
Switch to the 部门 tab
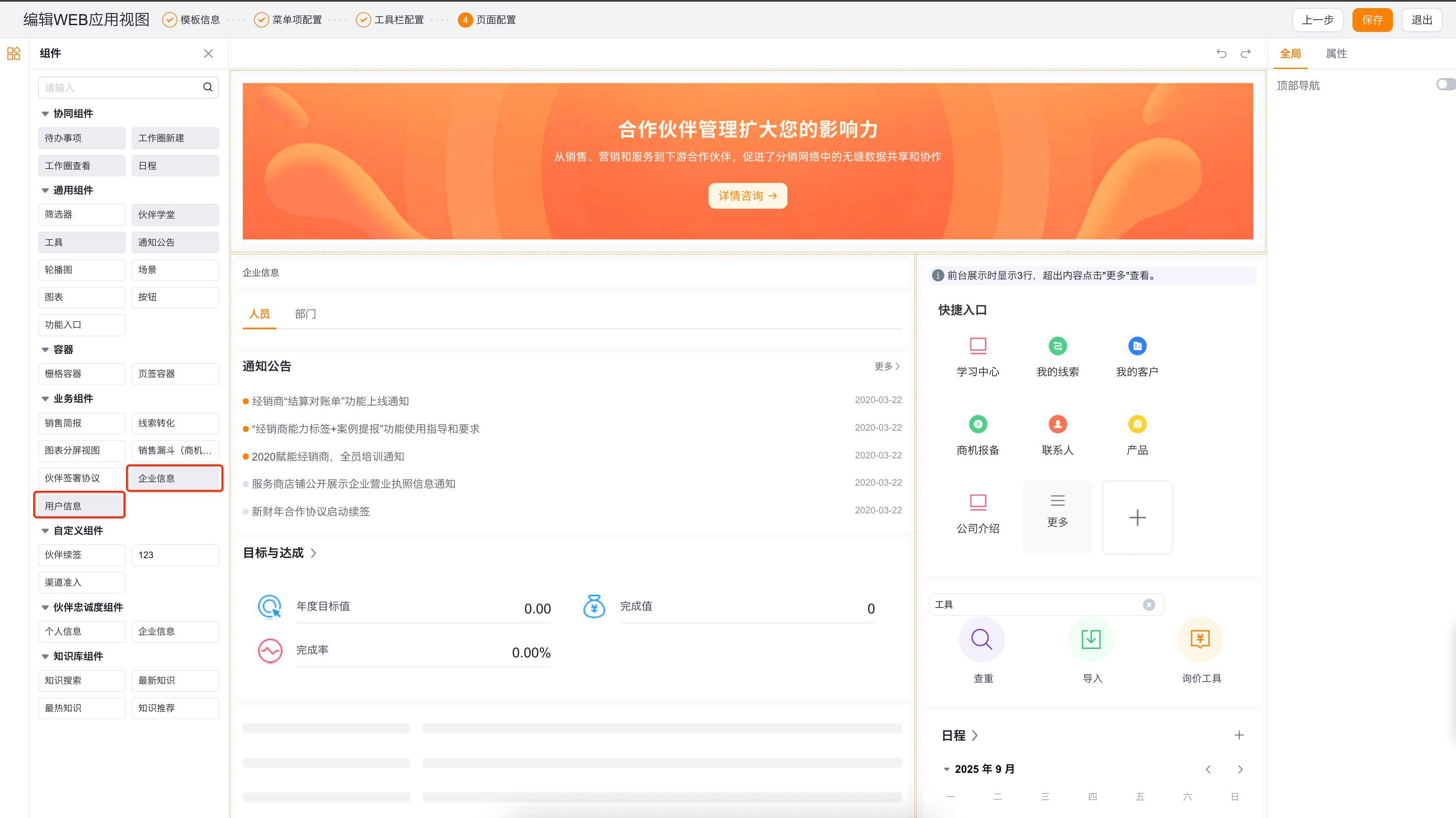click(305, 314)
